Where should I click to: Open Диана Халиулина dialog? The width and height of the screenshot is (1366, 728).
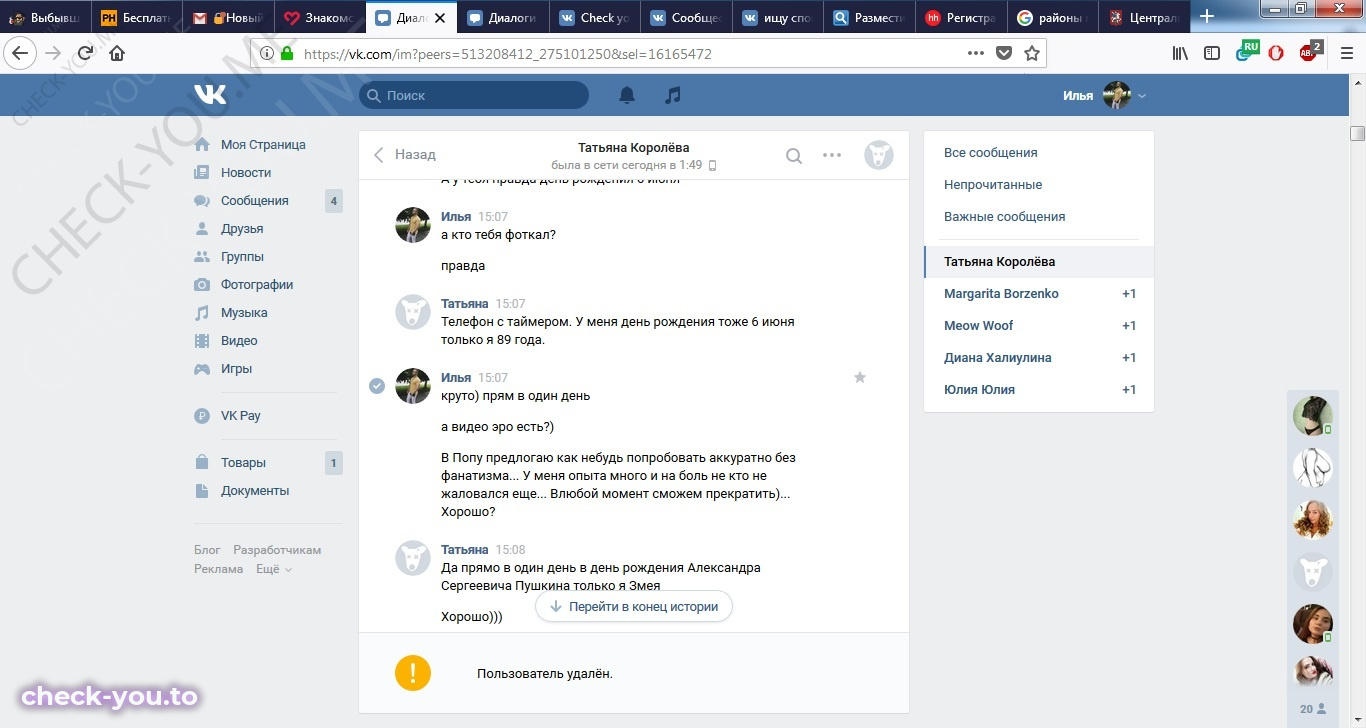pos(1039,358)
